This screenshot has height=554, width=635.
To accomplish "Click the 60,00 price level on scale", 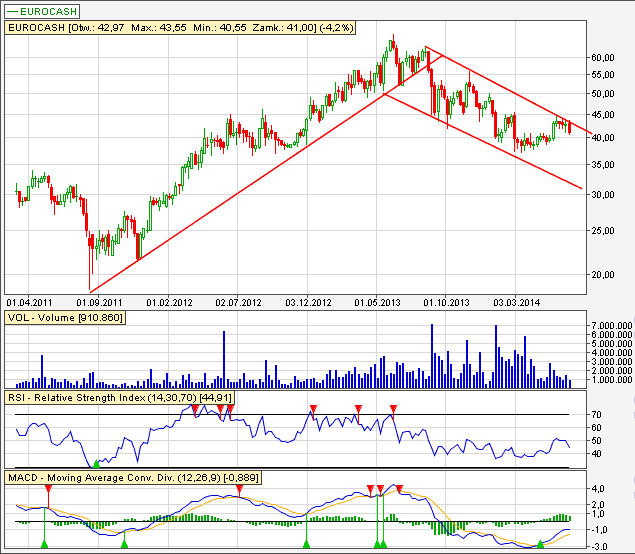I will click(x=602, y=58).
